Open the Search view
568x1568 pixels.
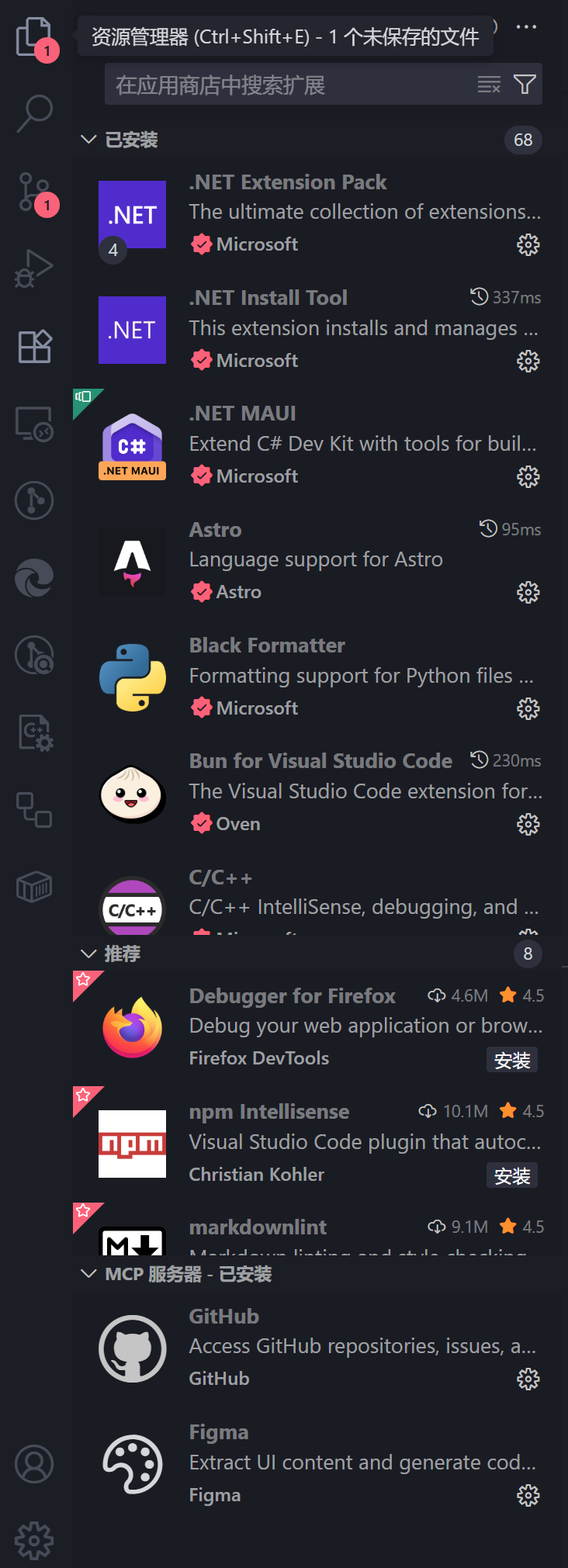[x=32, y=112]
